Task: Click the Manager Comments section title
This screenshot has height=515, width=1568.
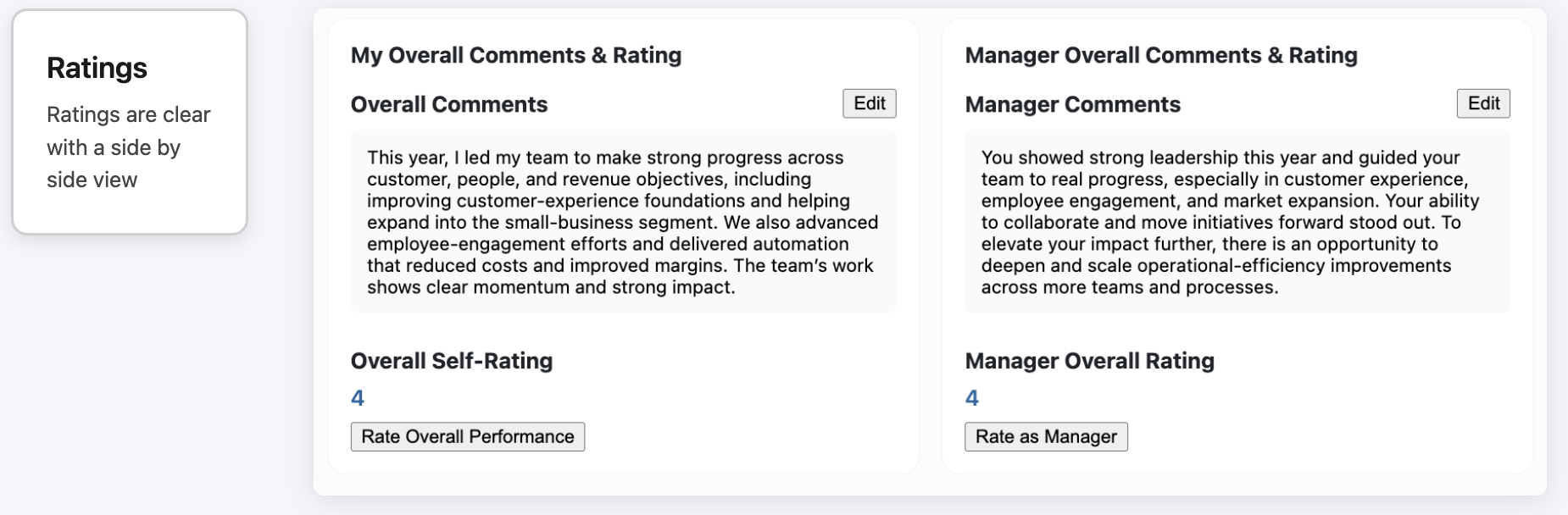Action: click(x=1073, y=104)
